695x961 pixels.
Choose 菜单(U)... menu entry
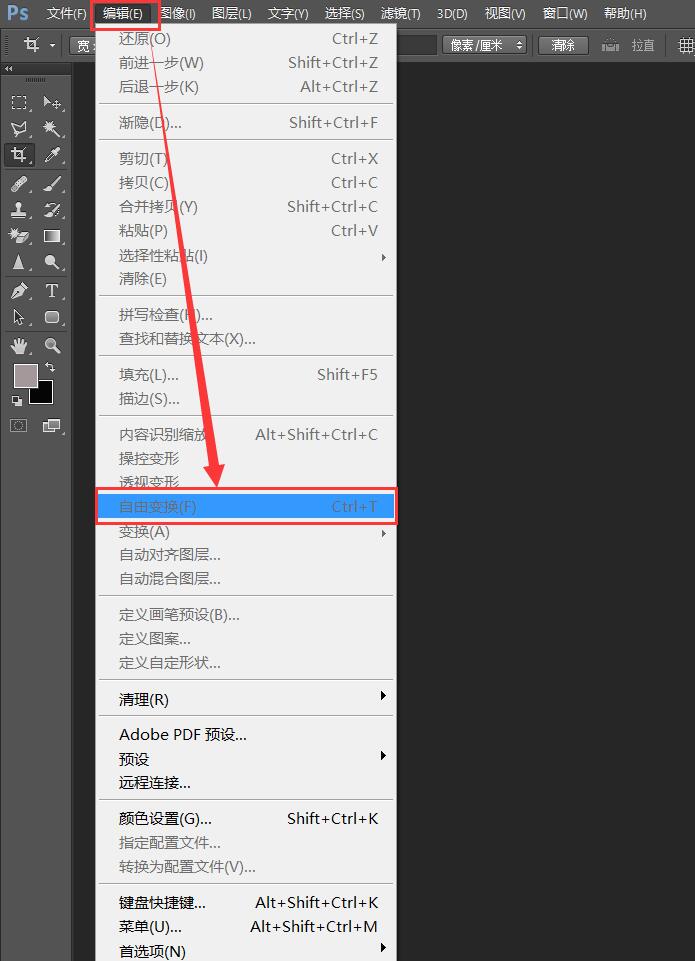[x=246, y=927]
